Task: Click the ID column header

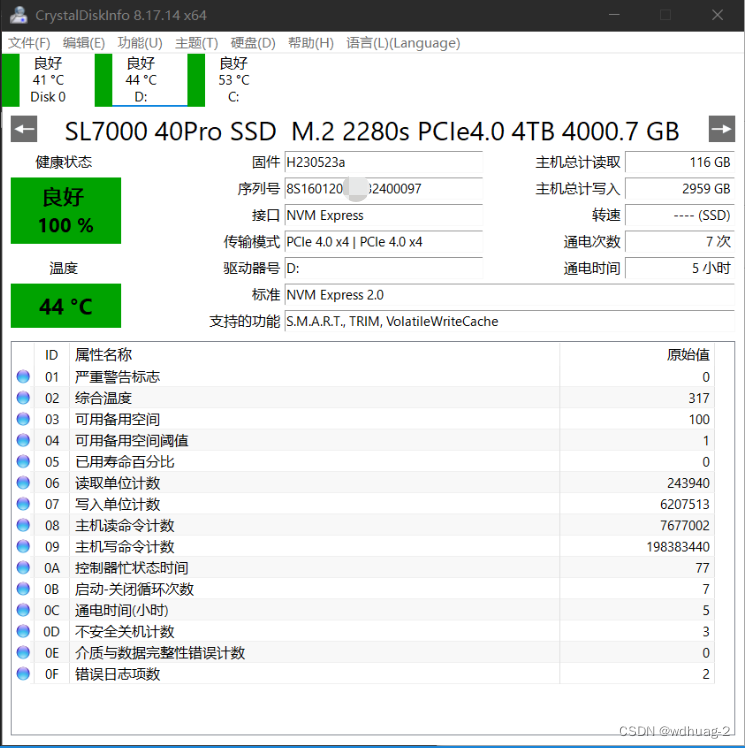Action: point(52,355)
